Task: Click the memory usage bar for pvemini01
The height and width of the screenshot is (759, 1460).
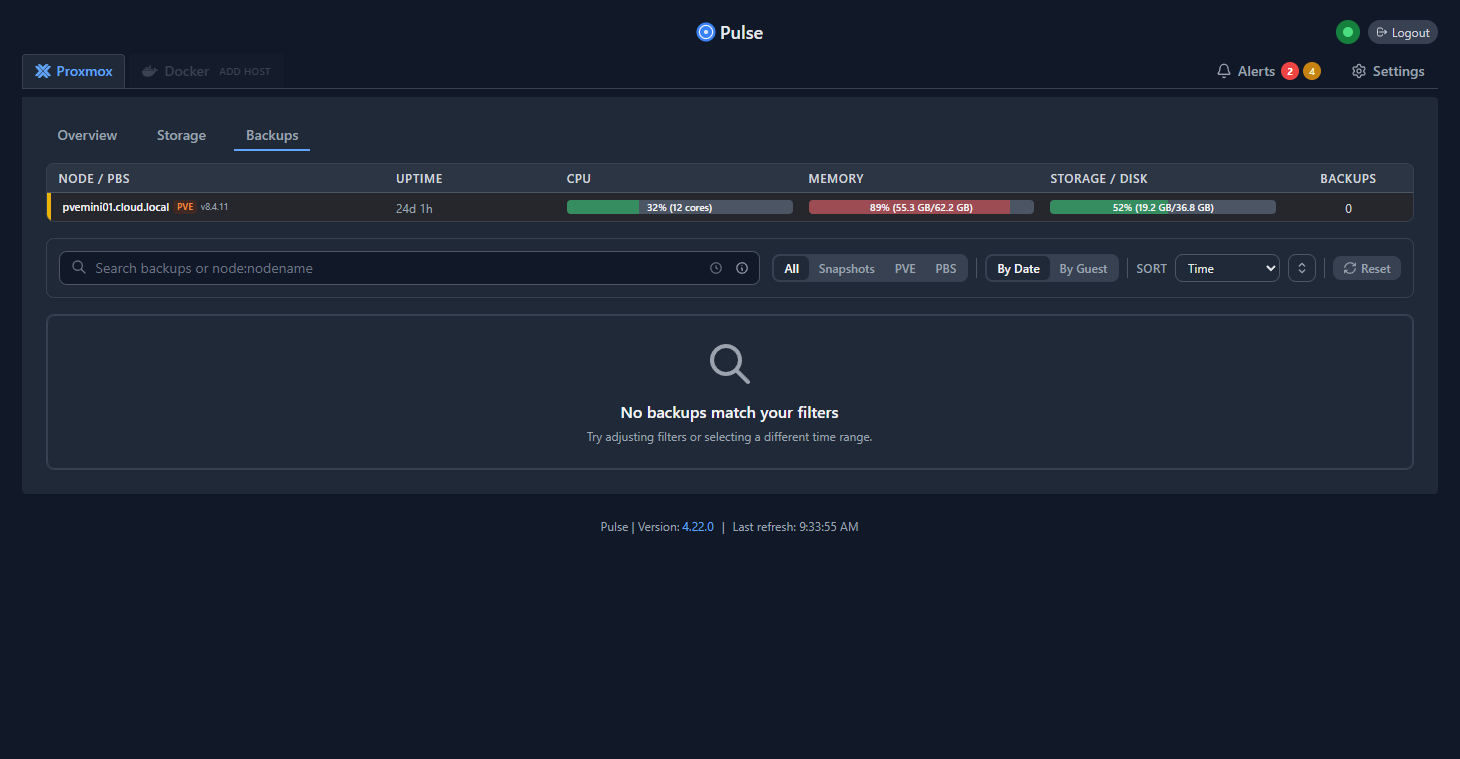Action: point(920,207)
